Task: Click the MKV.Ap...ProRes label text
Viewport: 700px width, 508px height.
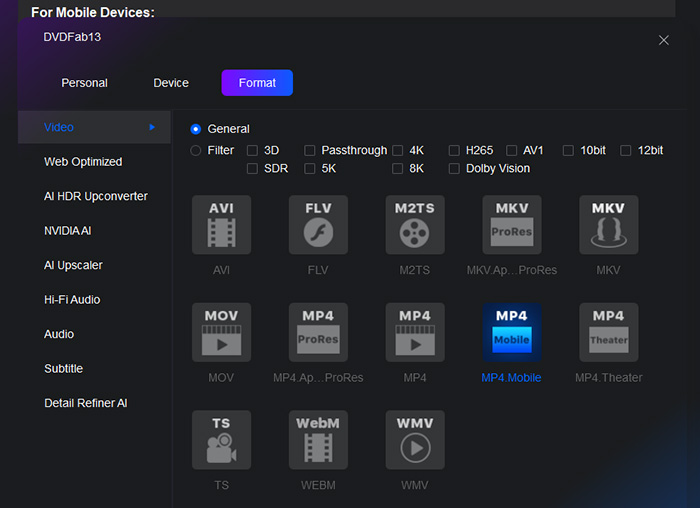Action: point(512,270)
